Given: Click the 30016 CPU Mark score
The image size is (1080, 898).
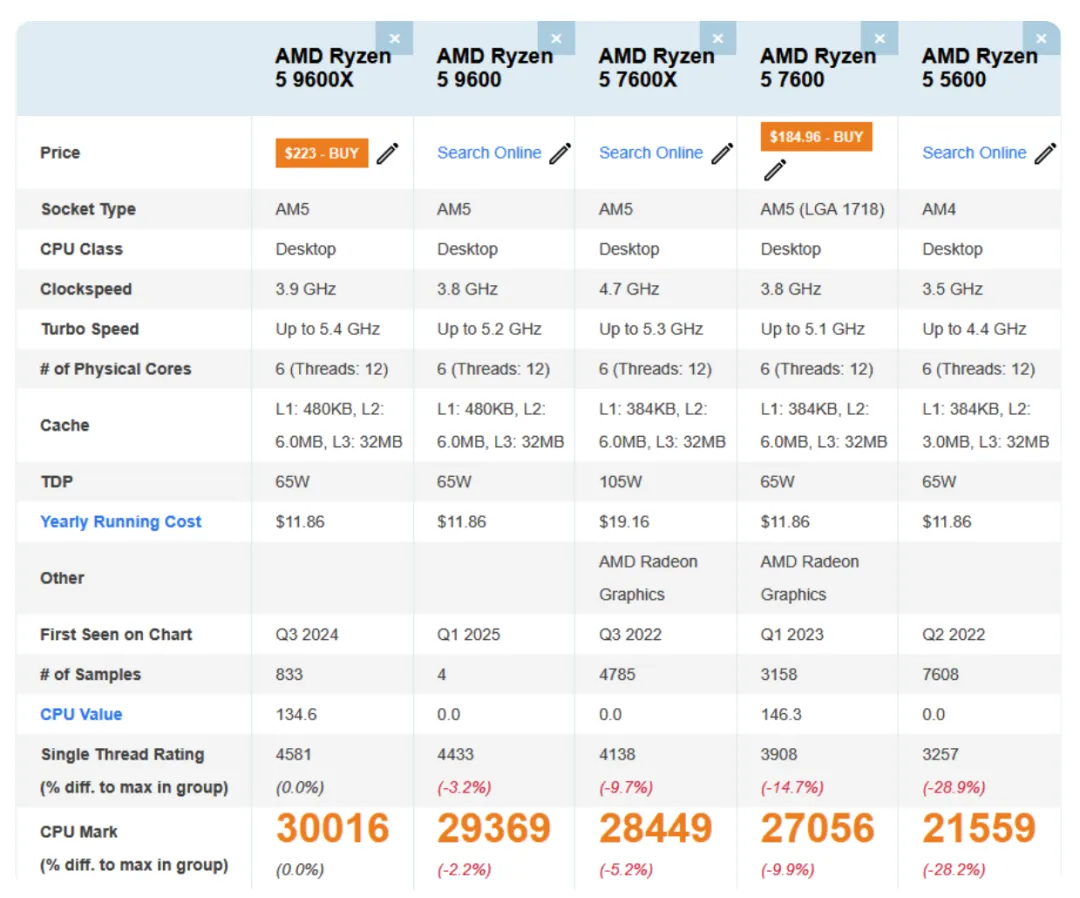Looking at the screenshot, I should (332, 828).
